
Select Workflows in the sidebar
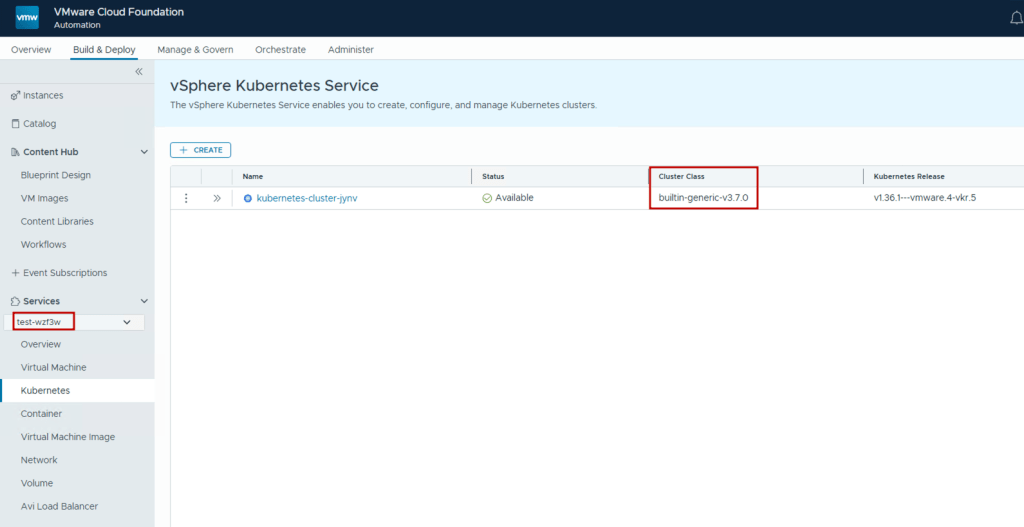click(x=43, y=245)
